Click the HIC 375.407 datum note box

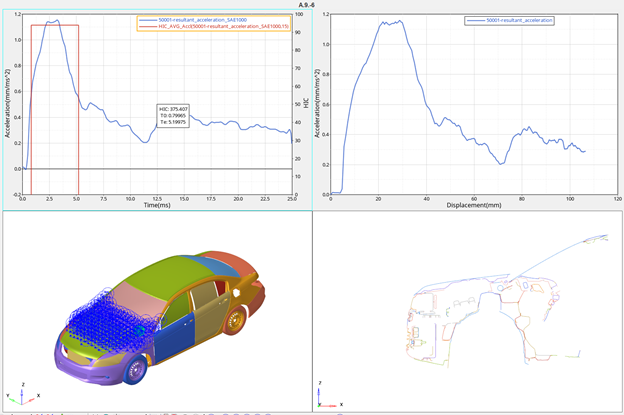point(174,115)
